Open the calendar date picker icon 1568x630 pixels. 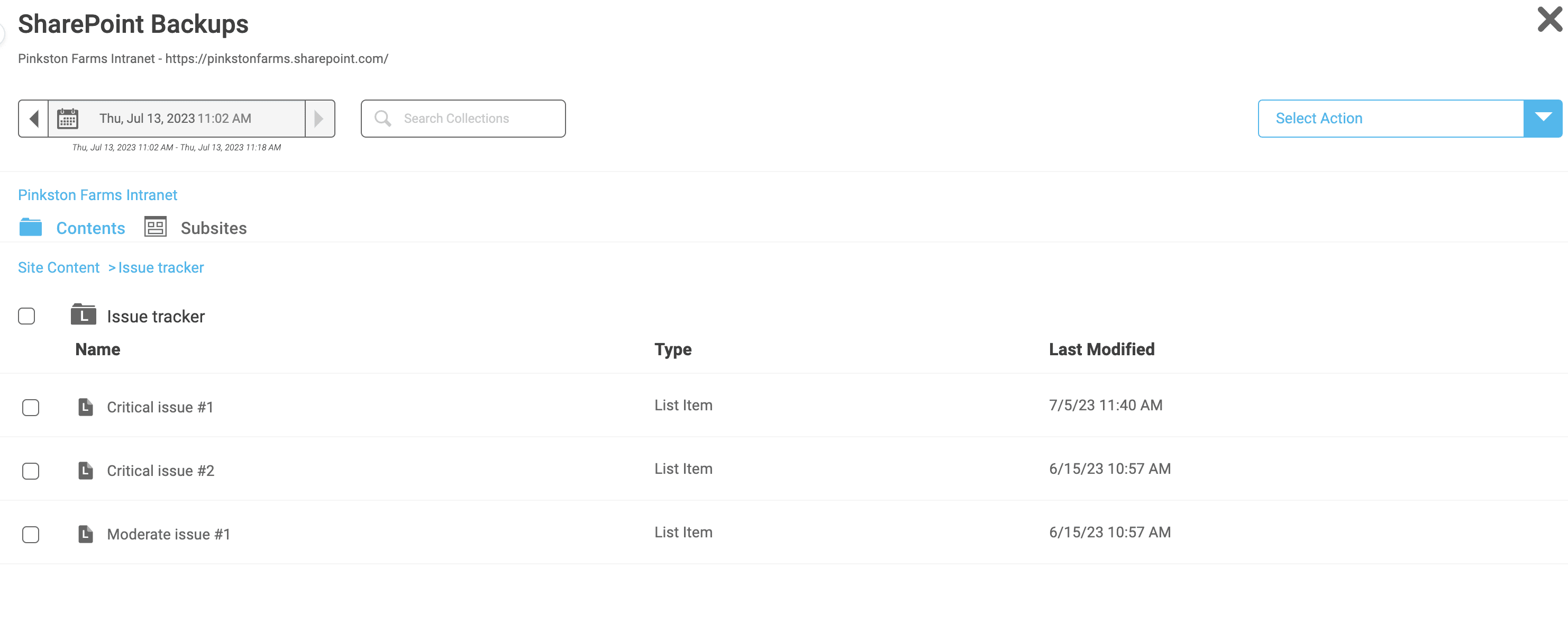click(68, 118)
